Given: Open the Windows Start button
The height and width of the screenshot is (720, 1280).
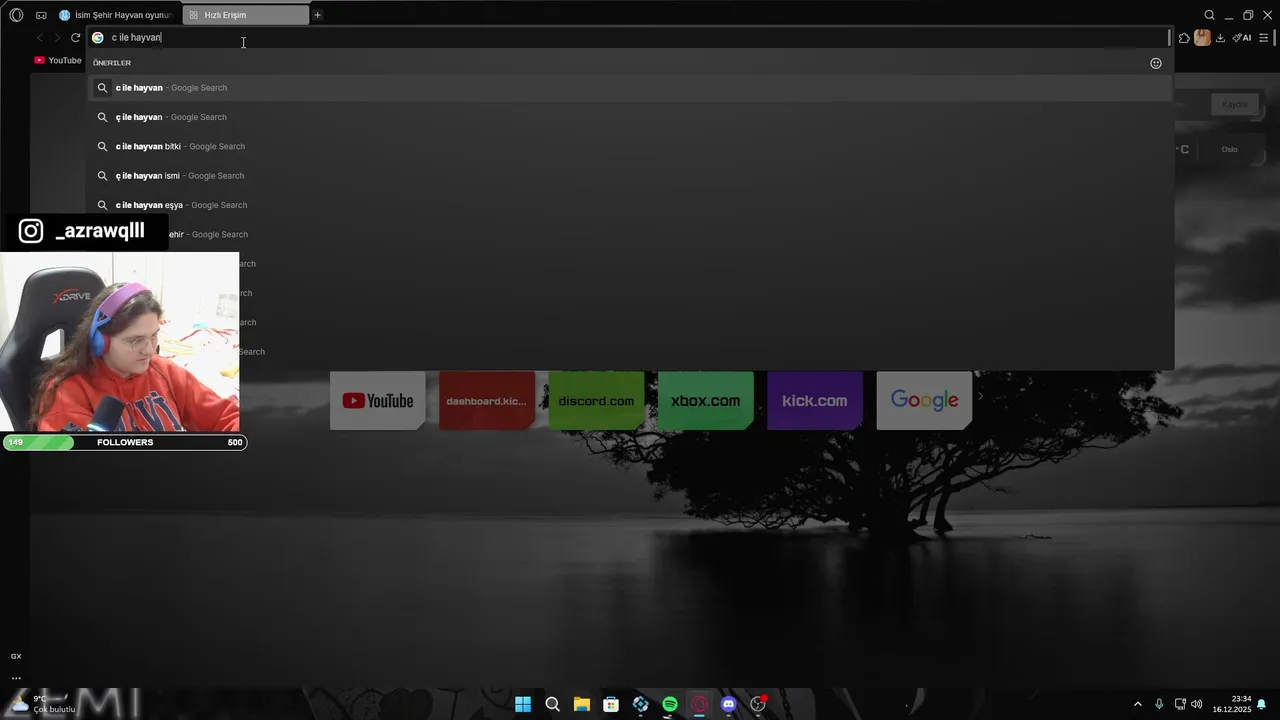Looking at the screenshot, I should [523, 704].
